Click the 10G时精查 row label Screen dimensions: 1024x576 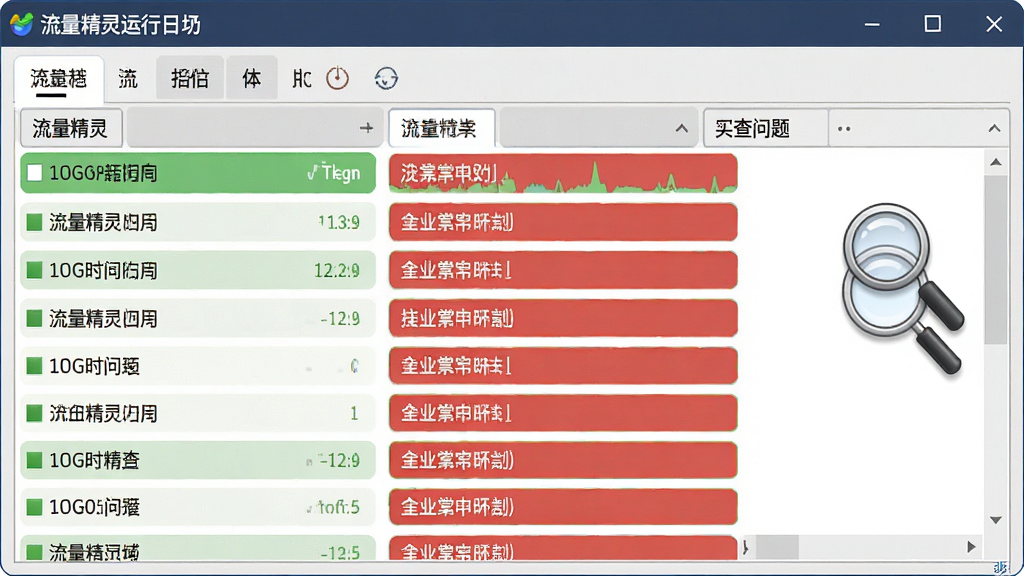tap(95, 460)
